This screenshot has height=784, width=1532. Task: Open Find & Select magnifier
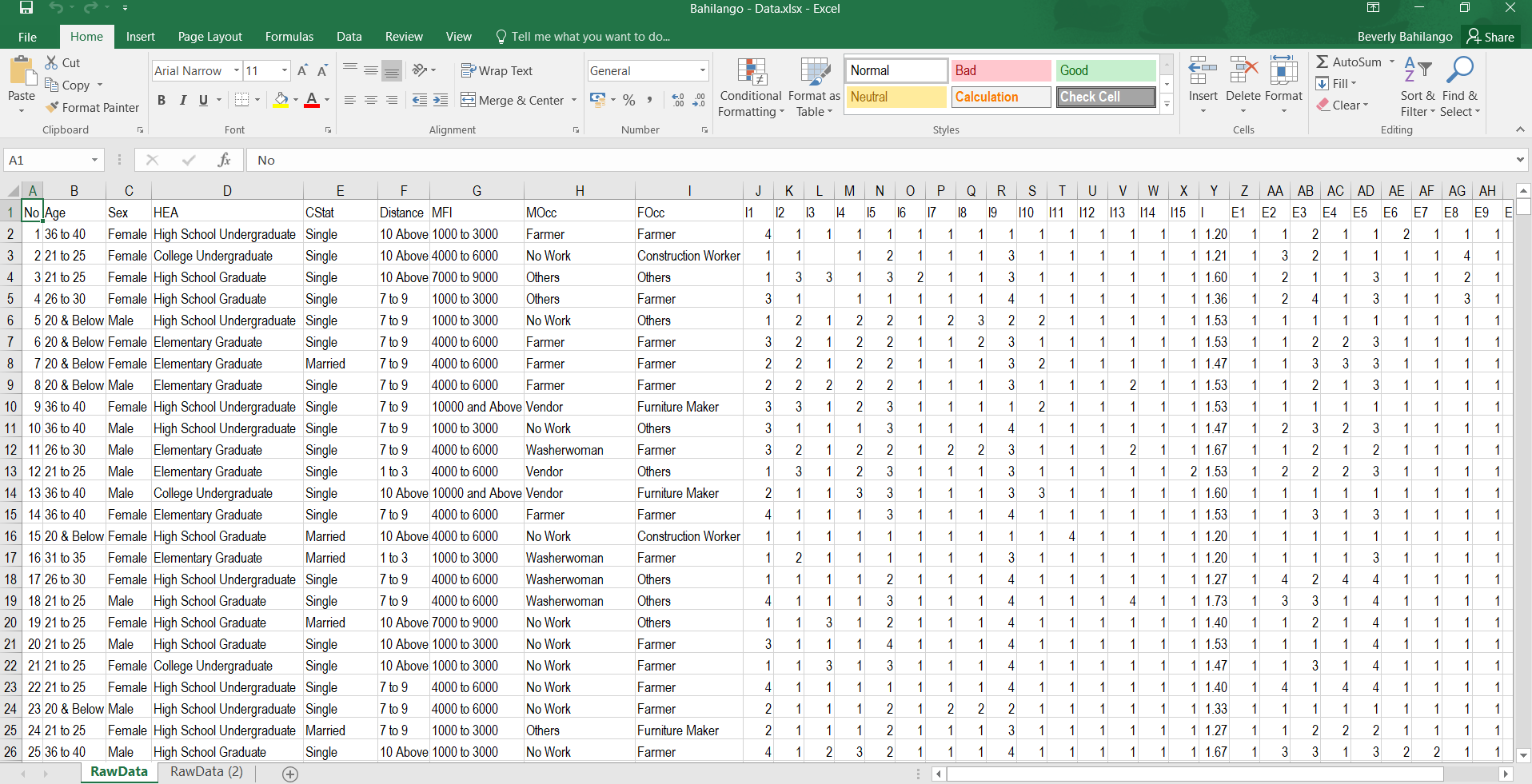[x=1460, y=86]
